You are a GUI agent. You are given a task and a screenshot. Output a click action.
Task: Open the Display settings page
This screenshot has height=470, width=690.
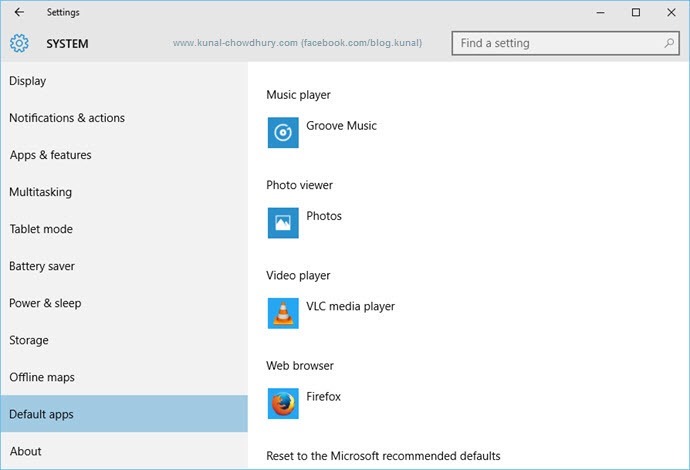coord(124,81)
